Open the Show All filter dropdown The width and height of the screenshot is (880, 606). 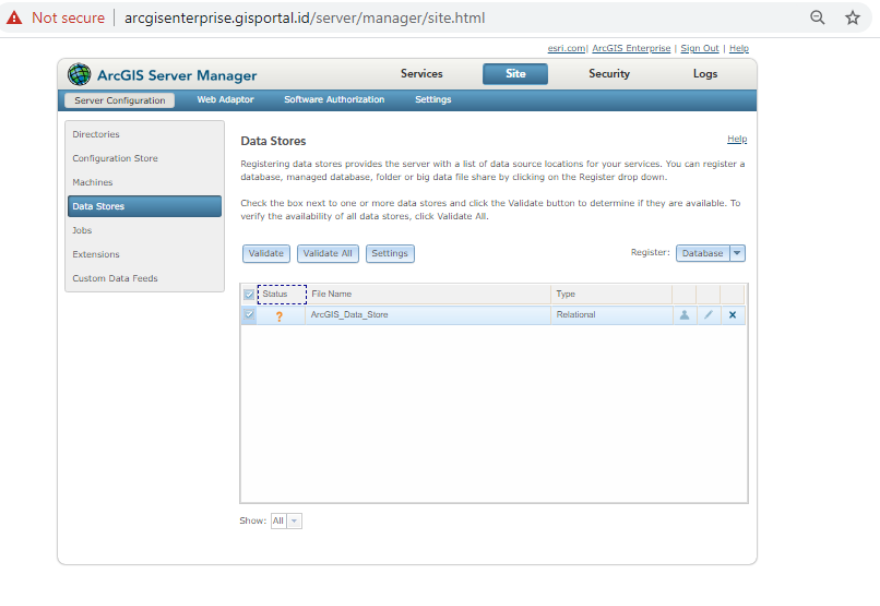point(294,521)
